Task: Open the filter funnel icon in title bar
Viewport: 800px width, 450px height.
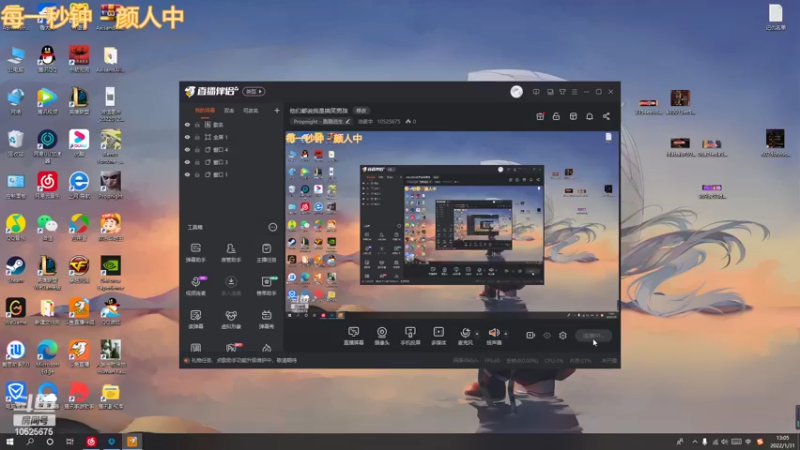Action: [562, 92]
